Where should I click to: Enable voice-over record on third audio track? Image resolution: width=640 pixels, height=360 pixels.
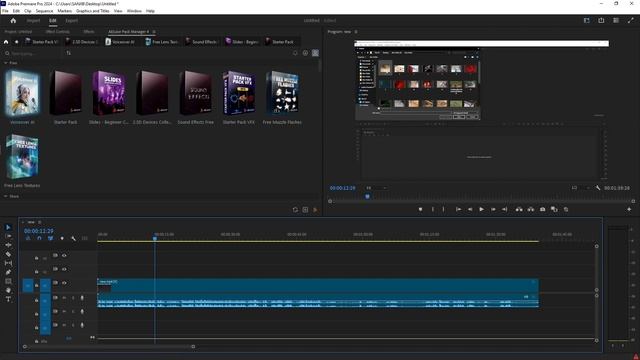coord(82,325)
